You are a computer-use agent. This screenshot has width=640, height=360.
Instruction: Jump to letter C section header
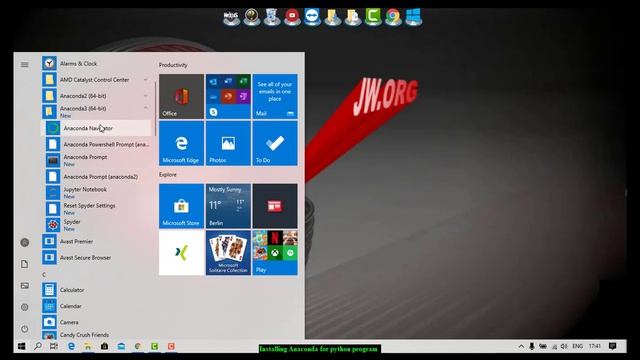[x=44, y=274]
